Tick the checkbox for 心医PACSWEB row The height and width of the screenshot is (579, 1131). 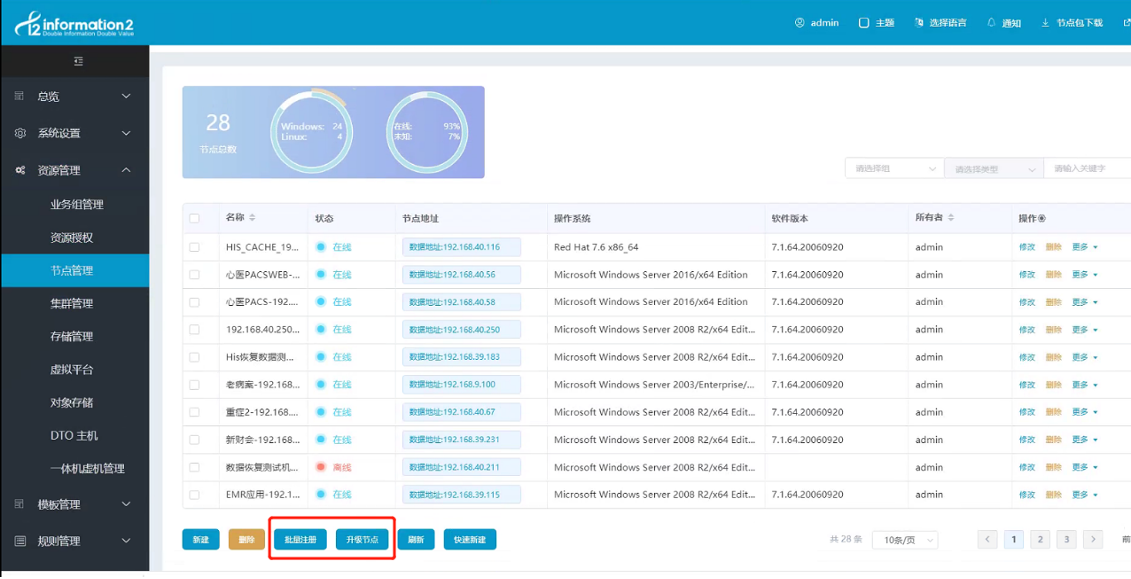click(194, 275)
